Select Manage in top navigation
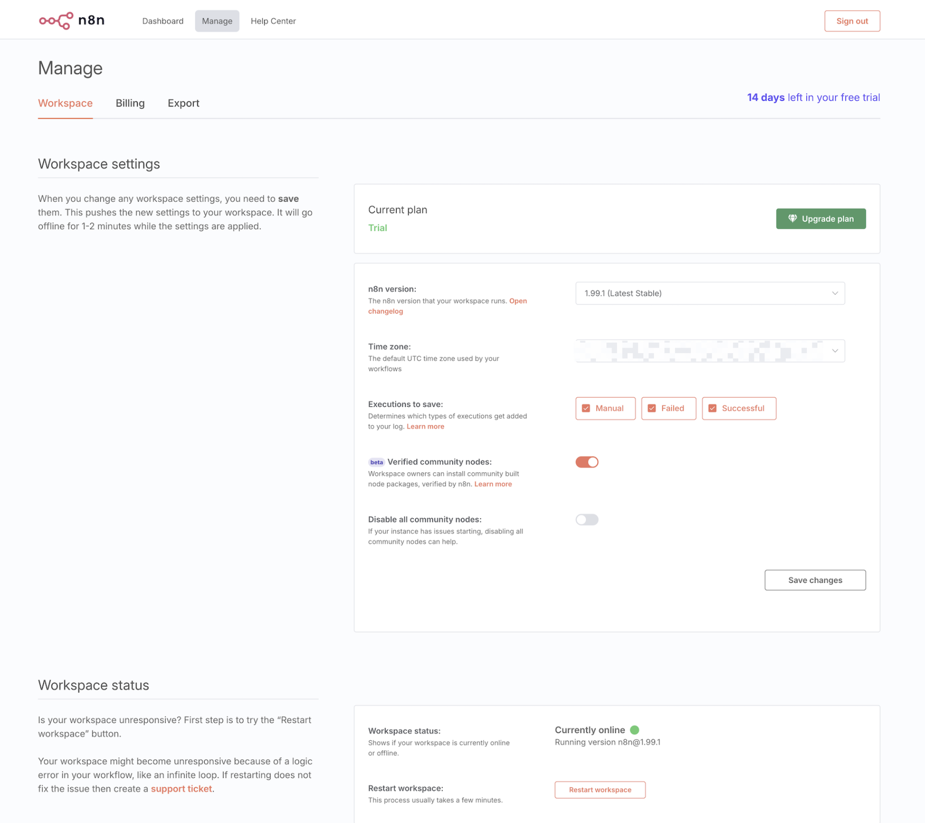Screen dimensions: 925x823 coord(217,21)
